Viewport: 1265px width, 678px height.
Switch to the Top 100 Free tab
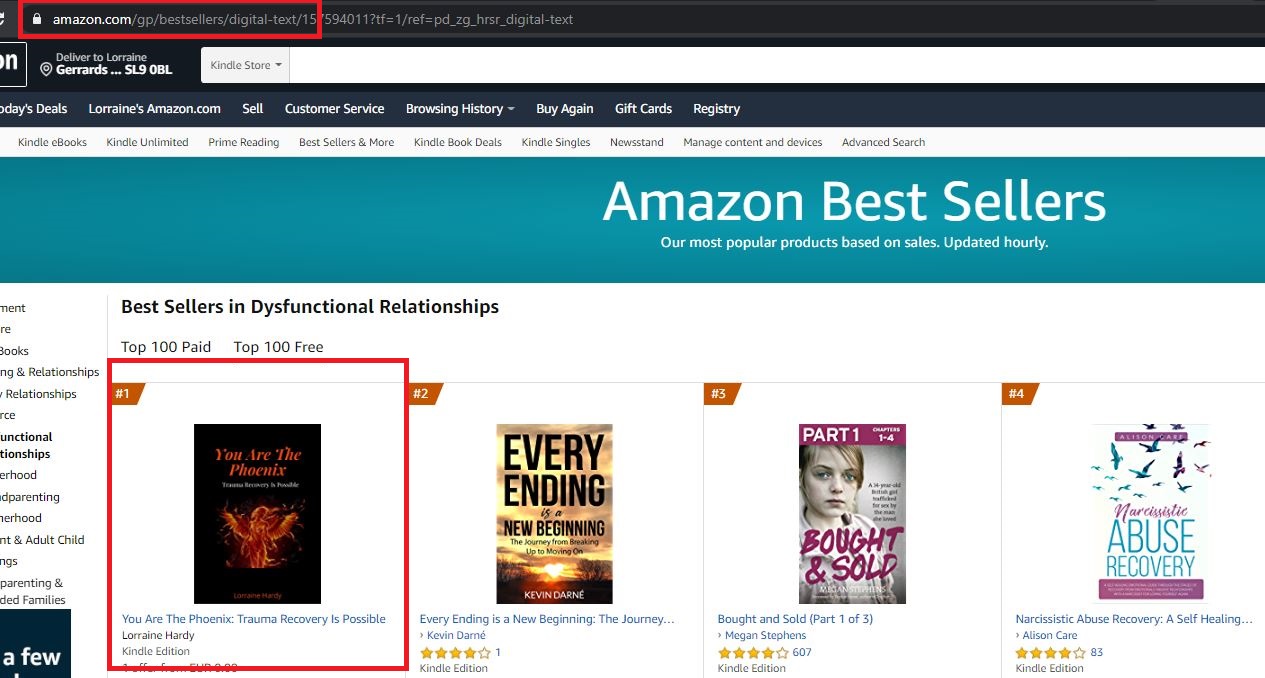pyautogui.click(x=278, y=347)
